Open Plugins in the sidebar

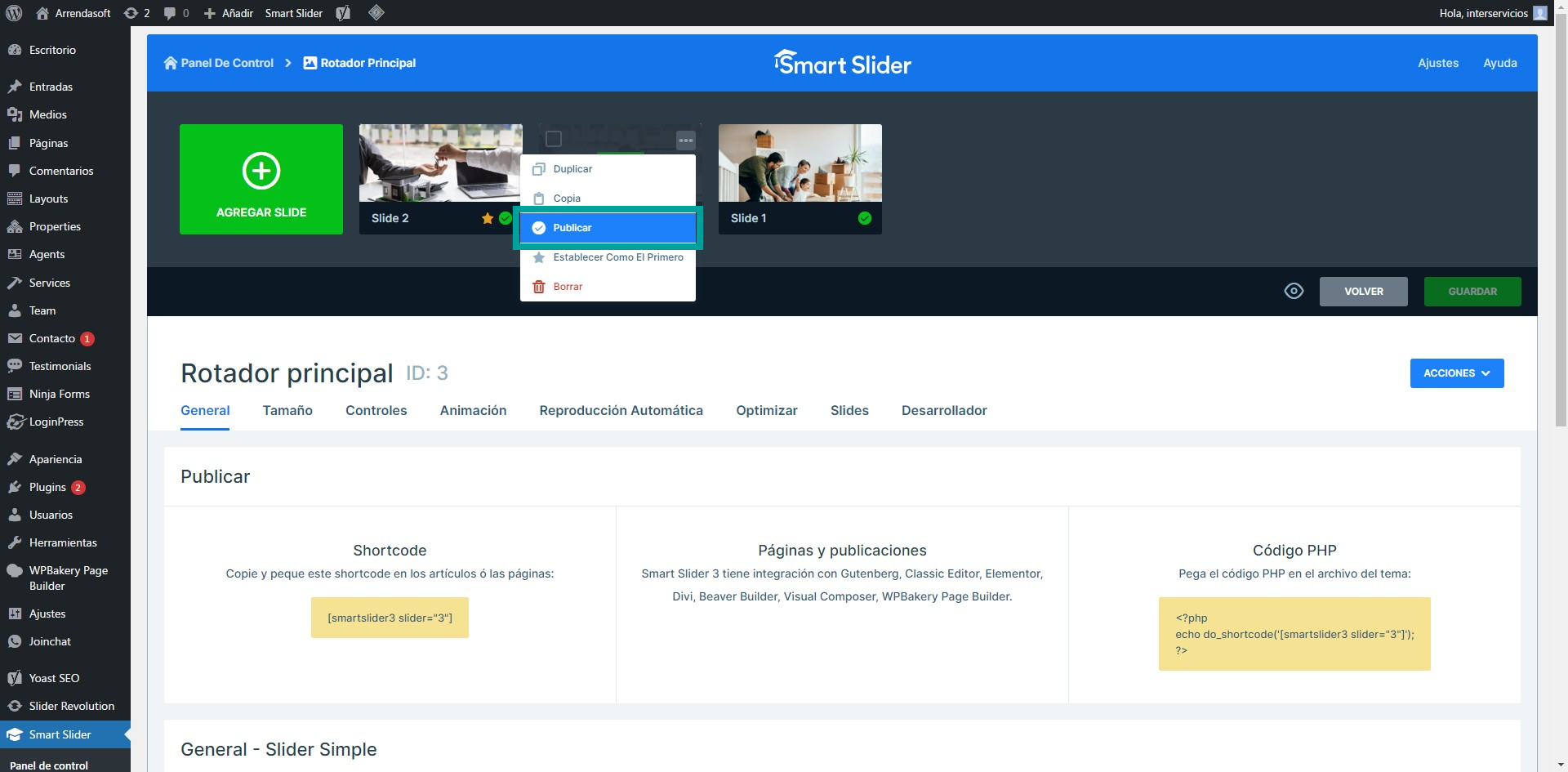click(x=65, y=487)
